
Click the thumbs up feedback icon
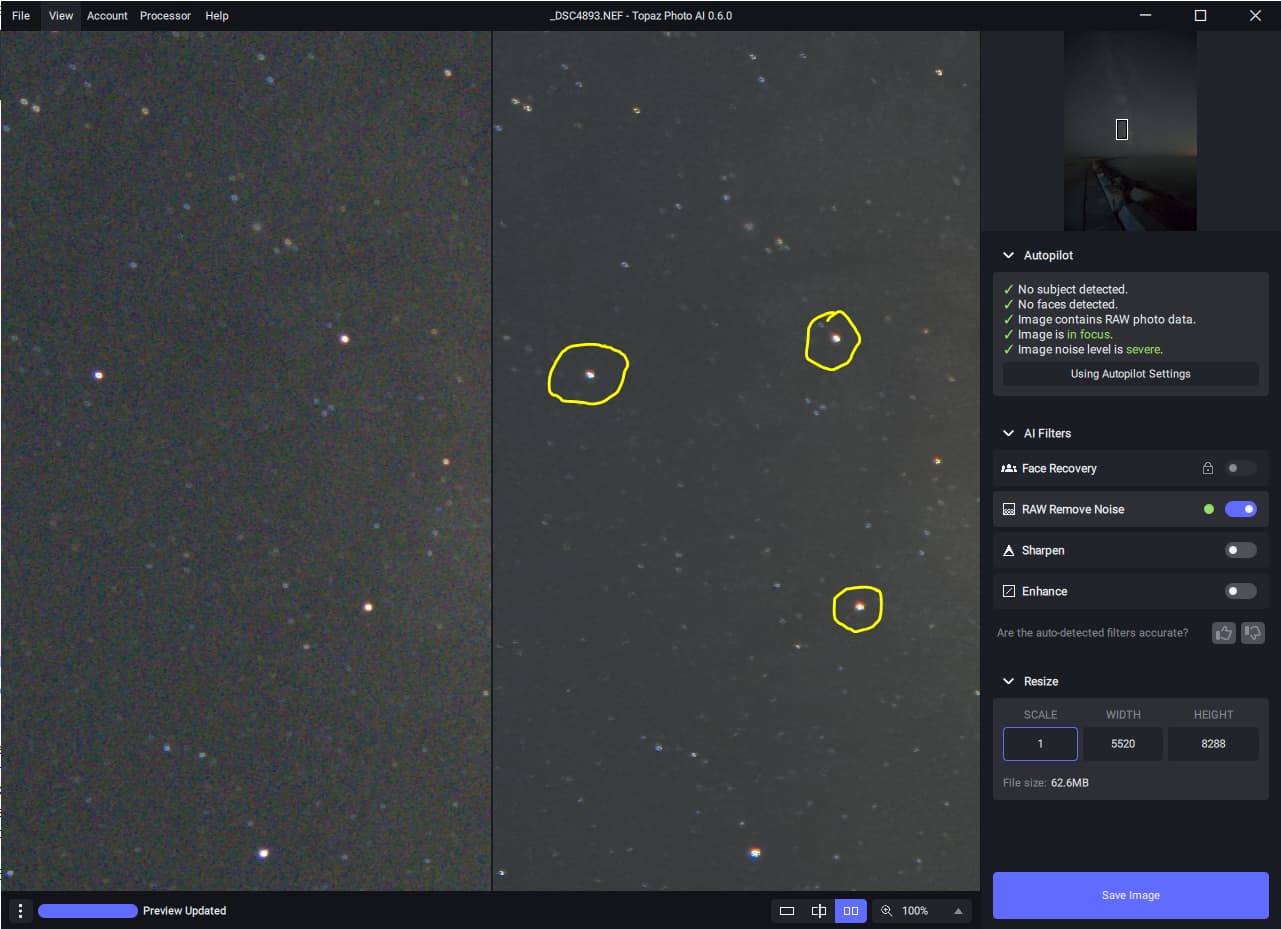point(1223,633)
